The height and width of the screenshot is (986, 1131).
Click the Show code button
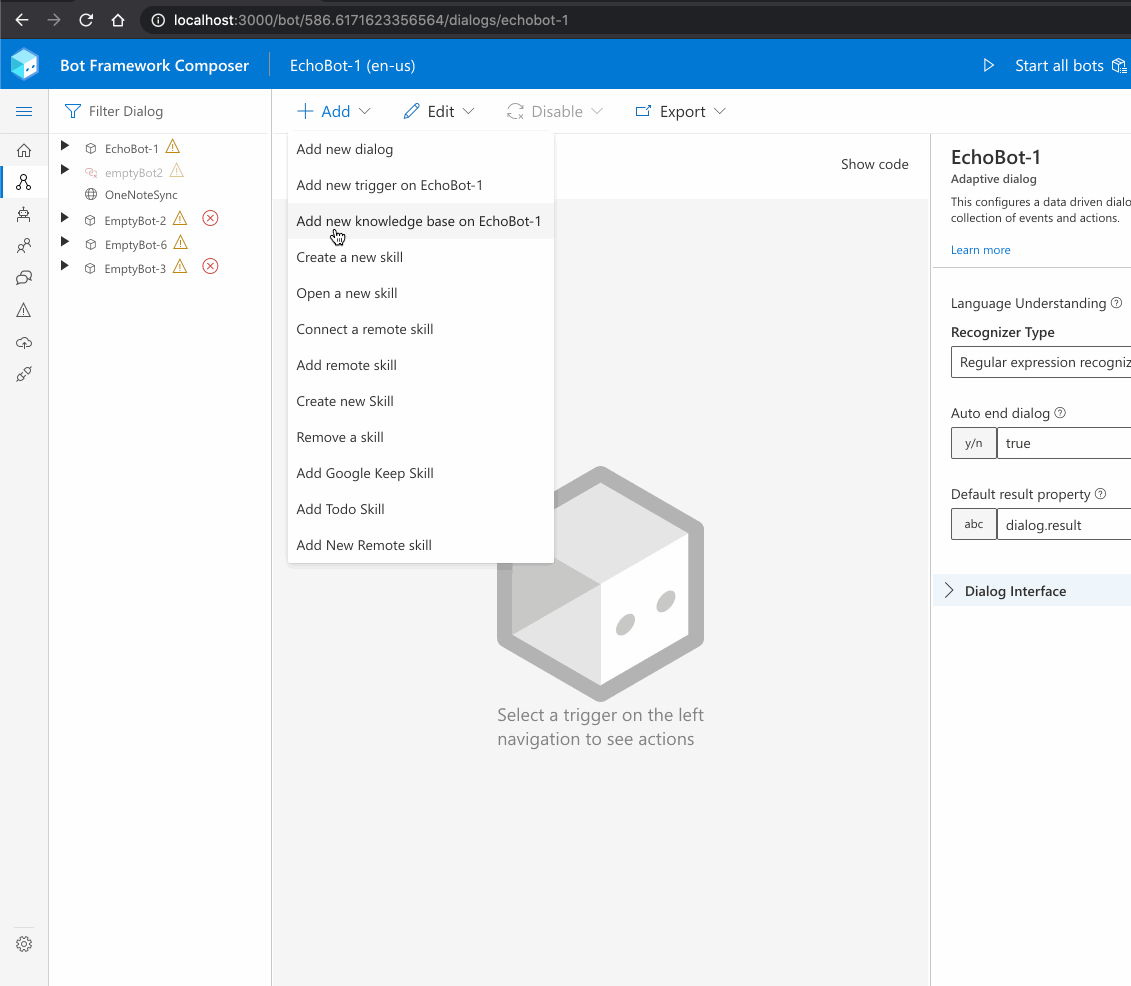coord(874,164)
